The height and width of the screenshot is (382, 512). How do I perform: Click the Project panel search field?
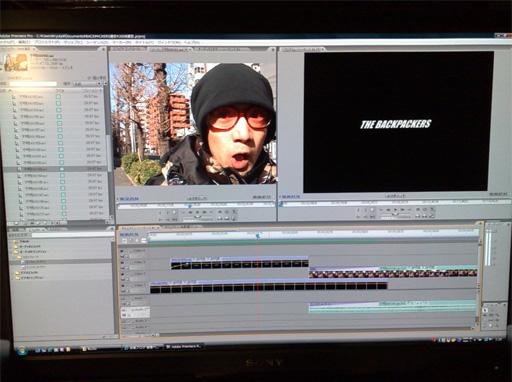click(x=33, y=84)
